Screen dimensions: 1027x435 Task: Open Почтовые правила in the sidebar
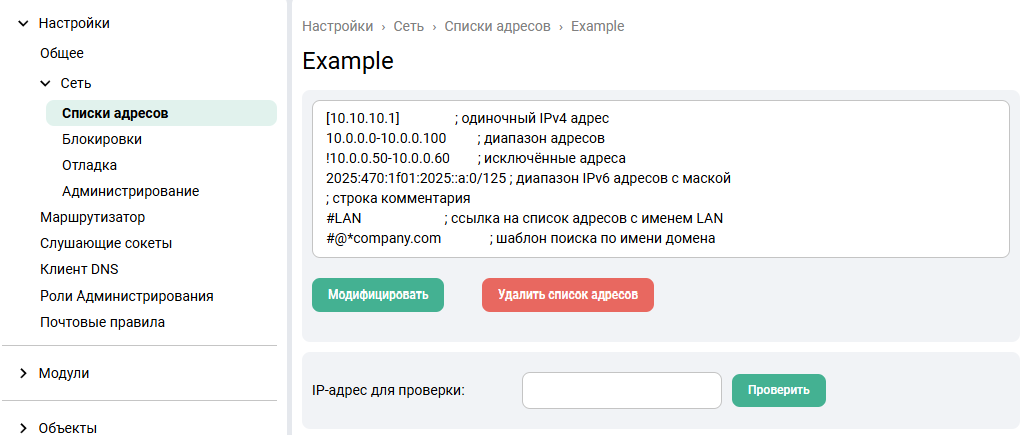pos(102,322)
